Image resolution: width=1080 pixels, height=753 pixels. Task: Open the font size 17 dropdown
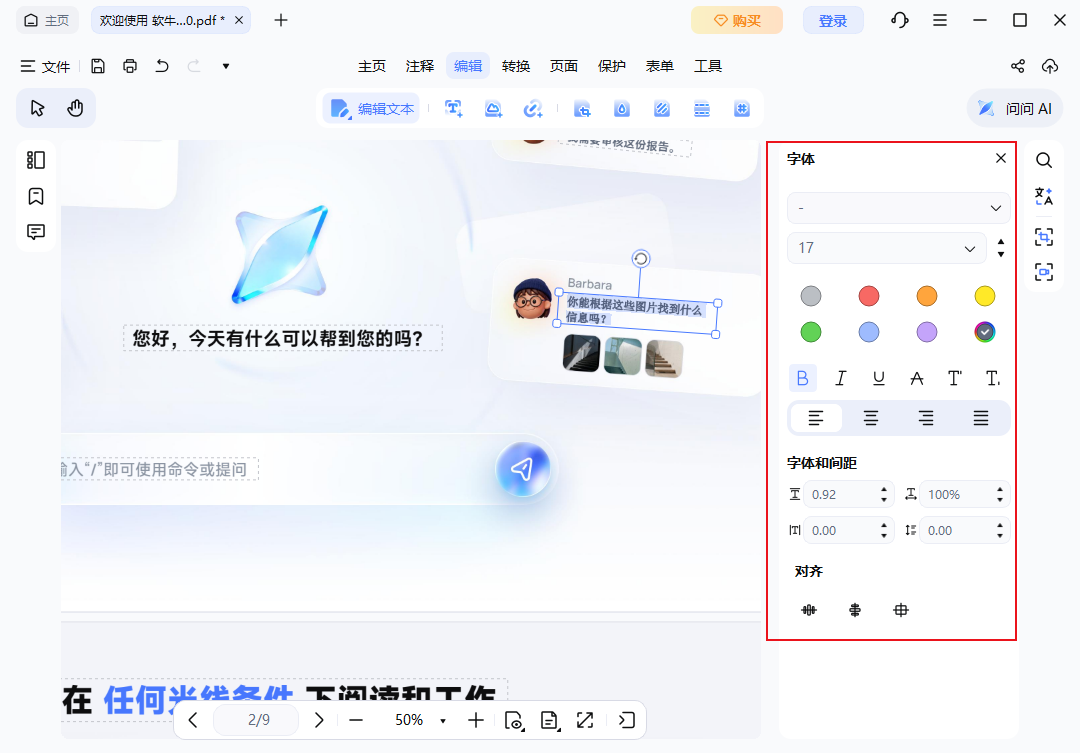[x=887, y=248]
